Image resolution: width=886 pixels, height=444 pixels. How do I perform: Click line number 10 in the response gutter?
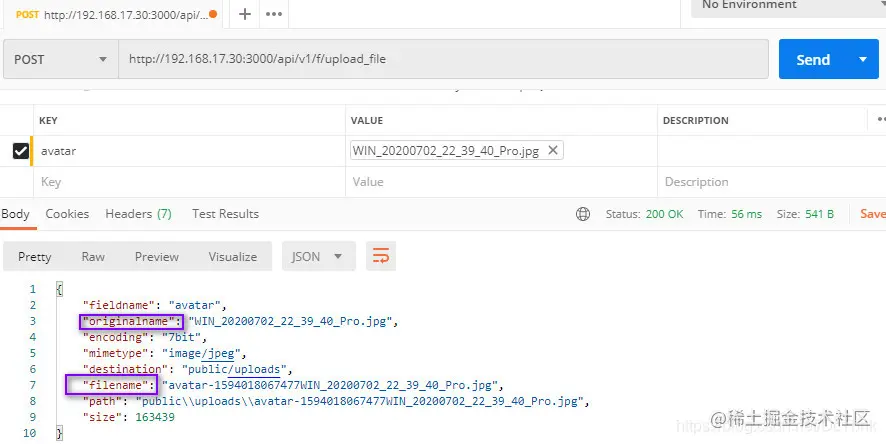(x=29, y=433)
